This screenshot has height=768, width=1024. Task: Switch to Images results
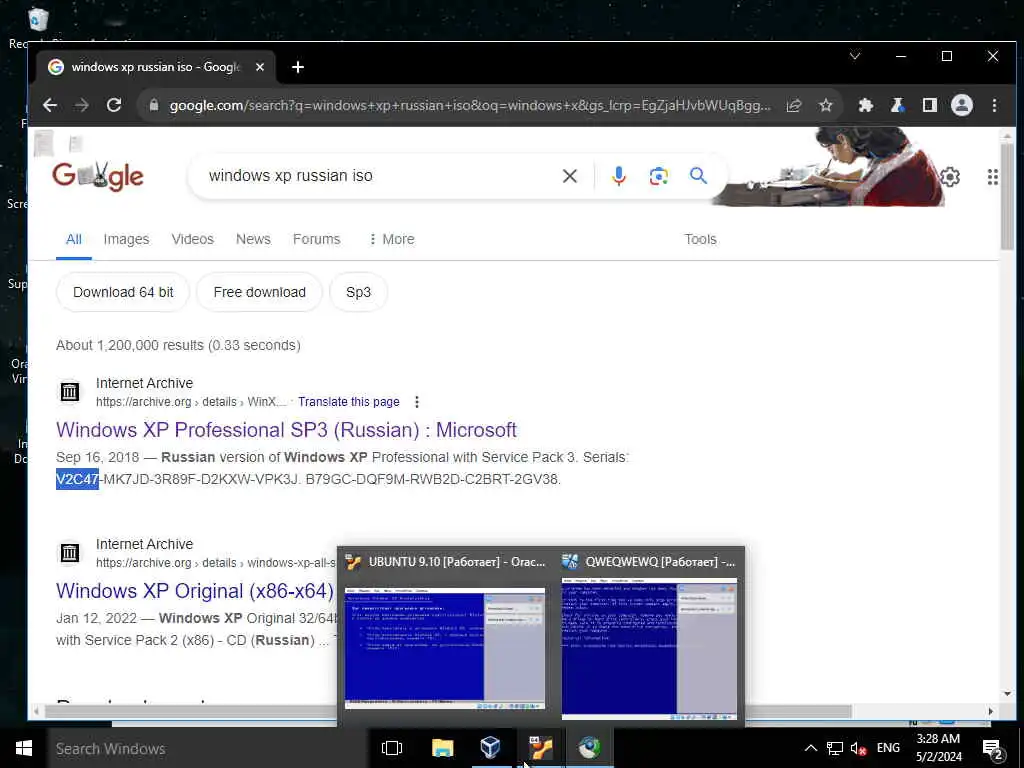pos(126,239)
